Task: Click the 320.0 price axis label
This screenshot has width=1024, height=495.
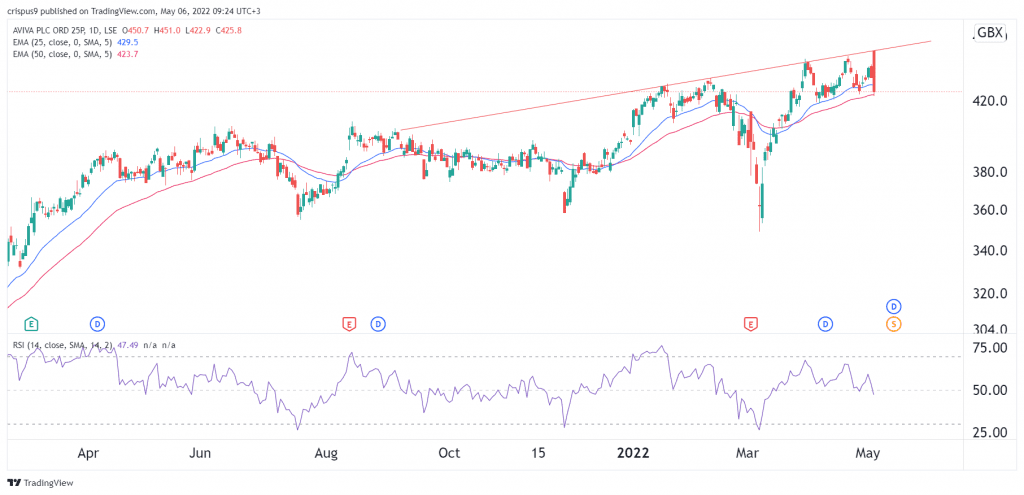Action: [x=991, y=293]
